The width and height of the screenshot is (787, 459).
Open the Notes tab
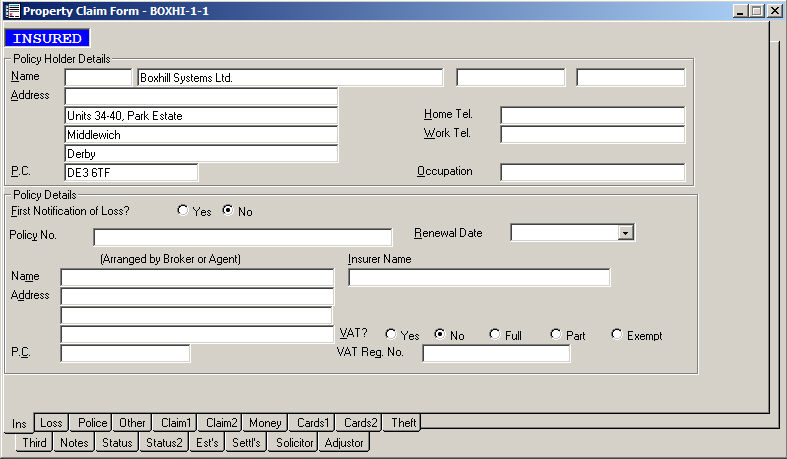click(x=74, y=443)
